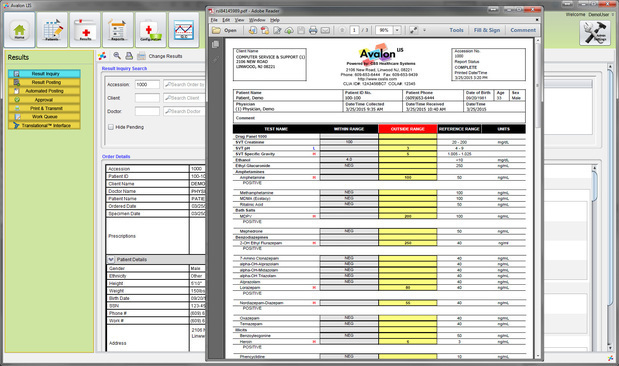Click the Avalon icon in bottom-right status corner
619x366 pixels.
point(611,358)
